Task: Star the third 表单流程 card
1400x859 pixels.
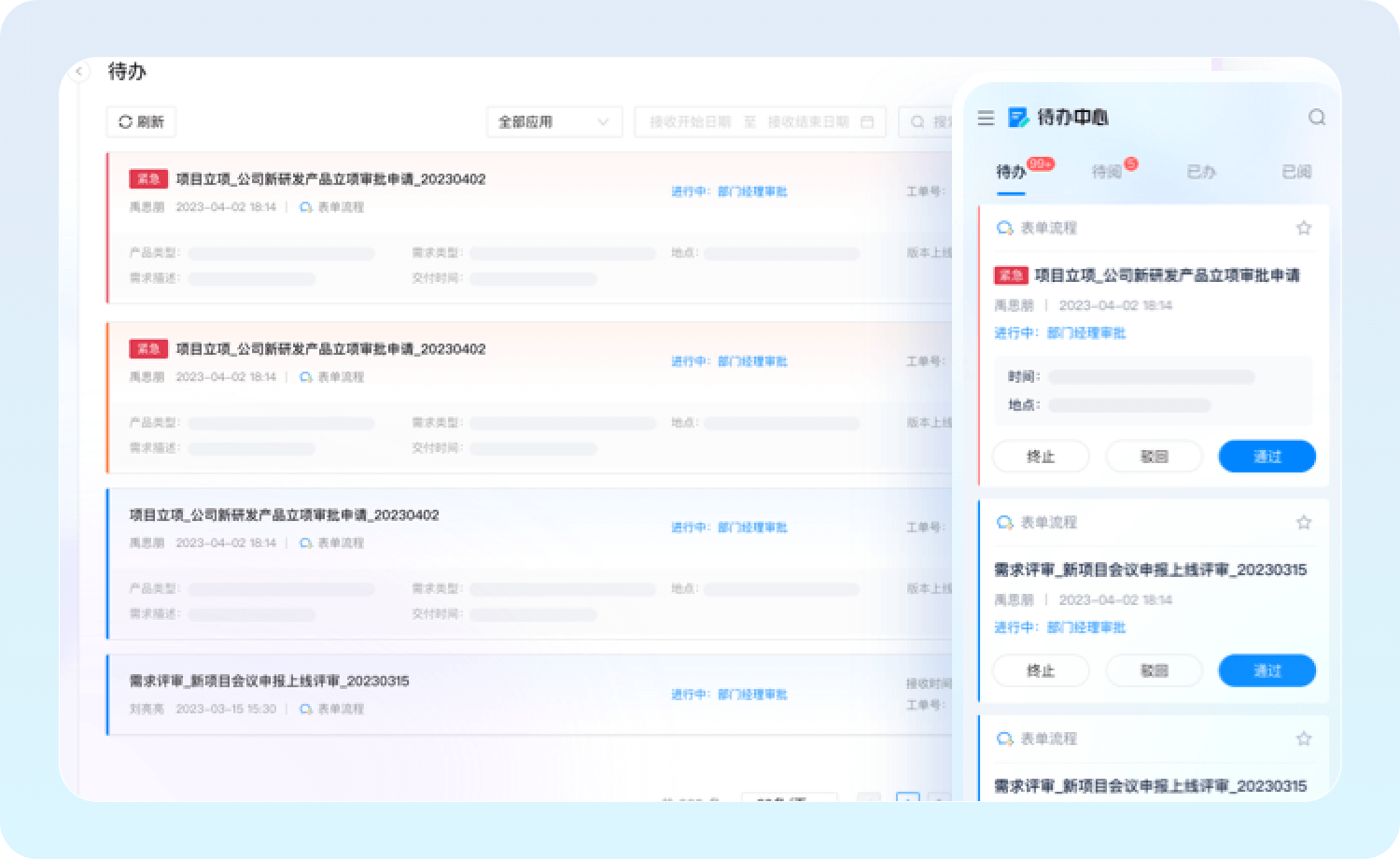Action: coord(1304,739)
